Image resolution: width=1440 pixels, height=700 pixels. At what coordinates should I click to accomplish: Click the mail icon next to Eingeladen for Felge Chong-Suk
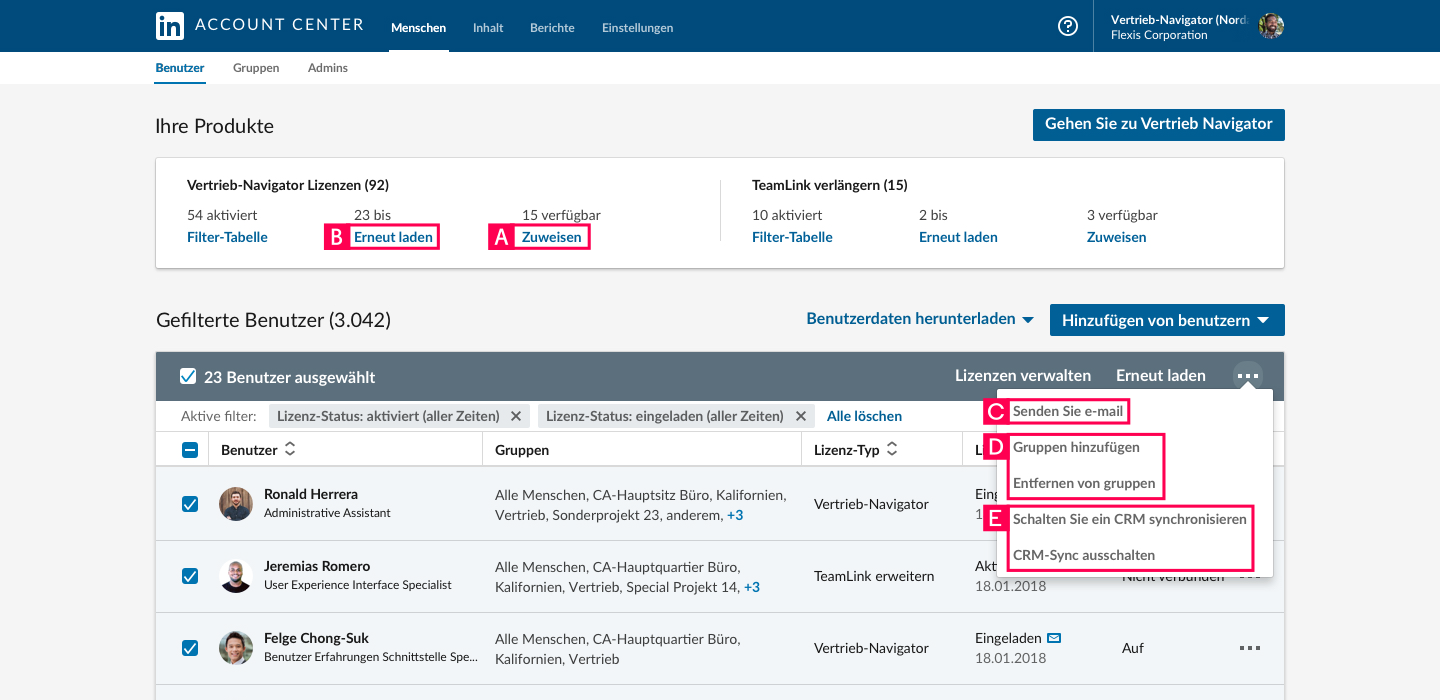tap(1054, 638)
